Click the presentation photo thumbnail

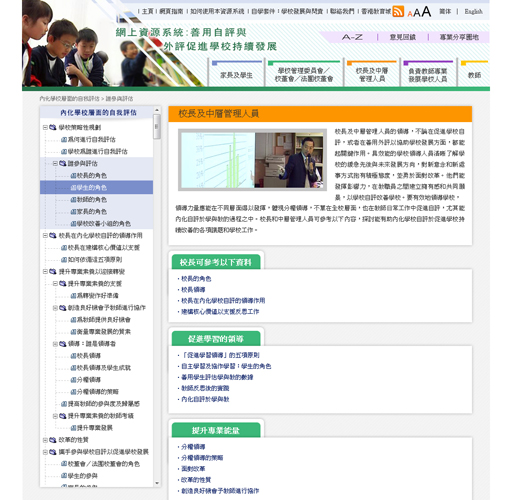(252, 160)
